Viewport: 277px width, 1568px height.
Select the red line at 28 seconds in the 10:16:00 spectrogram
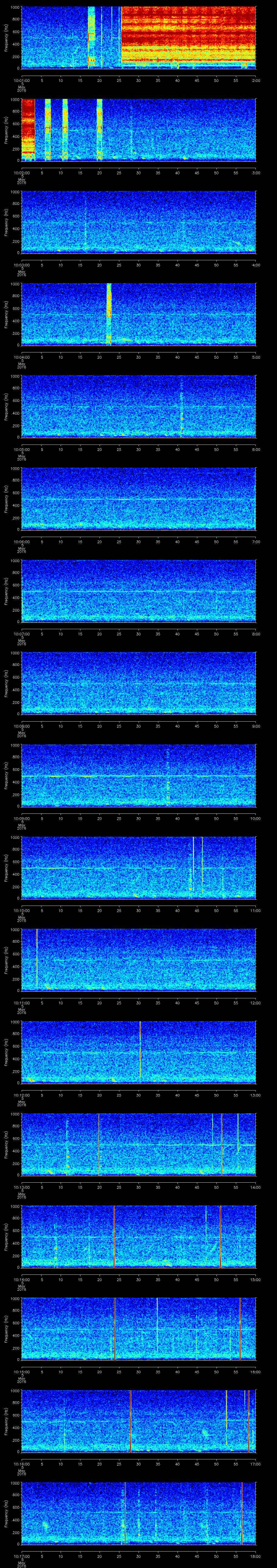130,1421
